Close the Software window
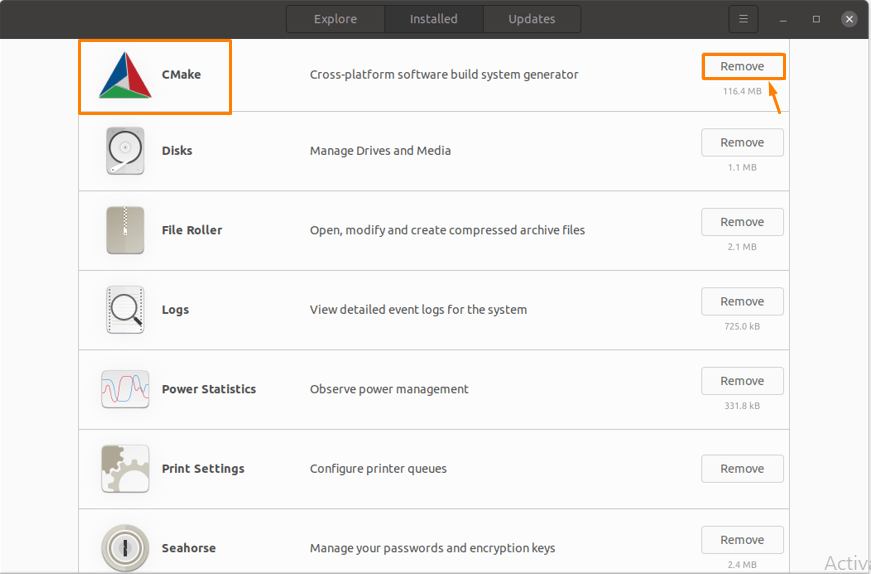The width and height of the screenshot is (871, 574). [x=849, y=19]
